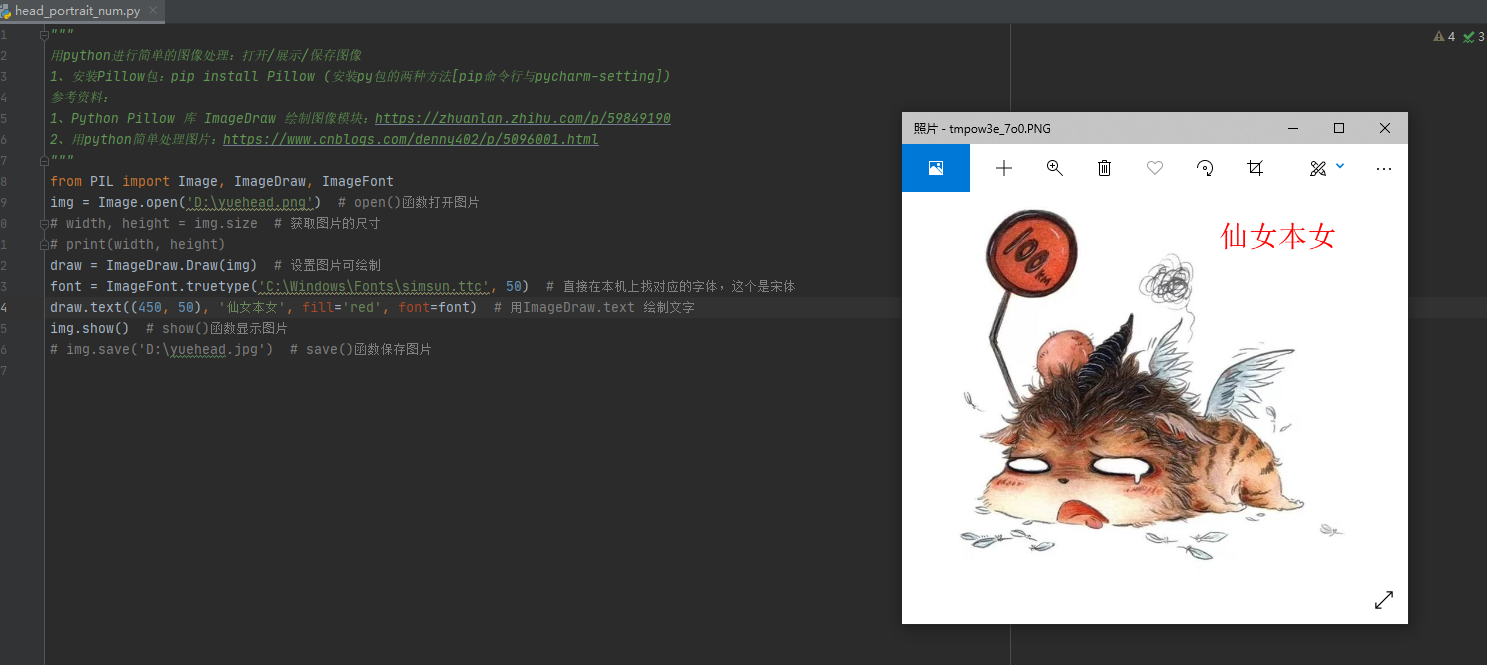Click the 'from PIL import' statement line
Viewport: 1487px width, 665px height.
(222, 181)
